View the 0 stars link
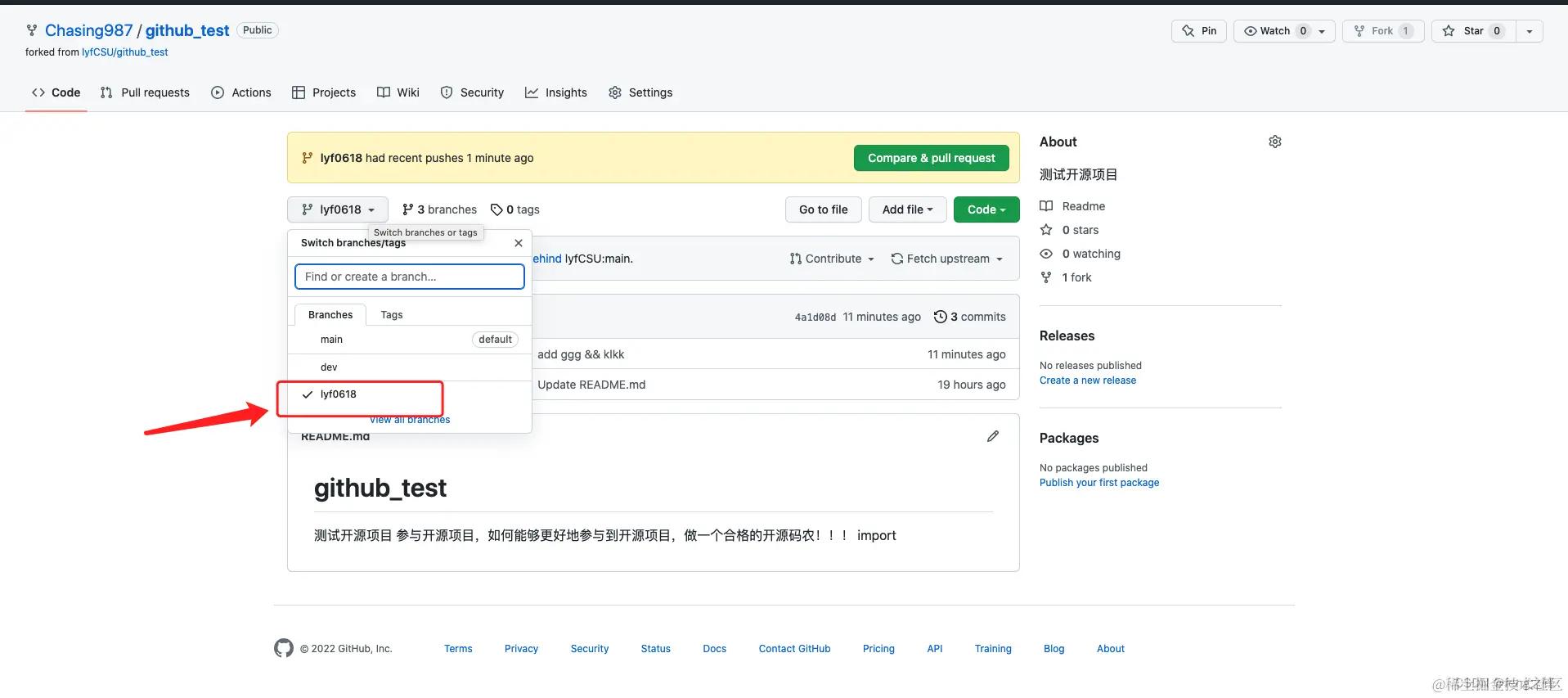 pos(1069,230)
